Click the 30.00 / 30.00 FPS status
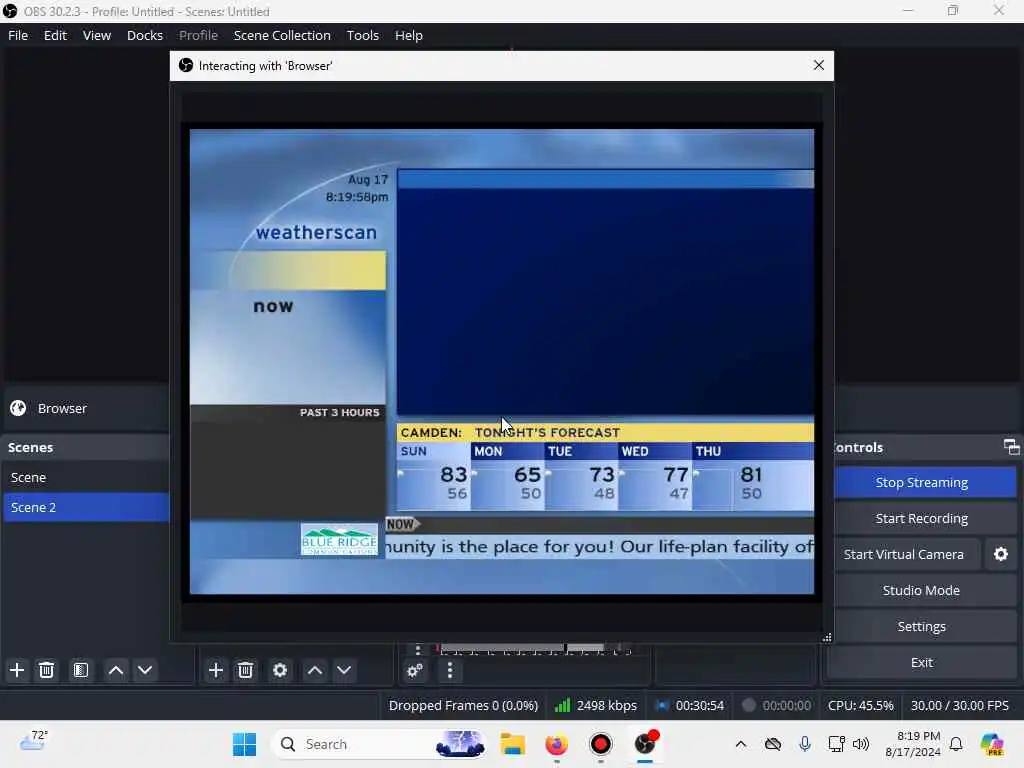This screenshot has height=768, width=1024. point(959,705)
